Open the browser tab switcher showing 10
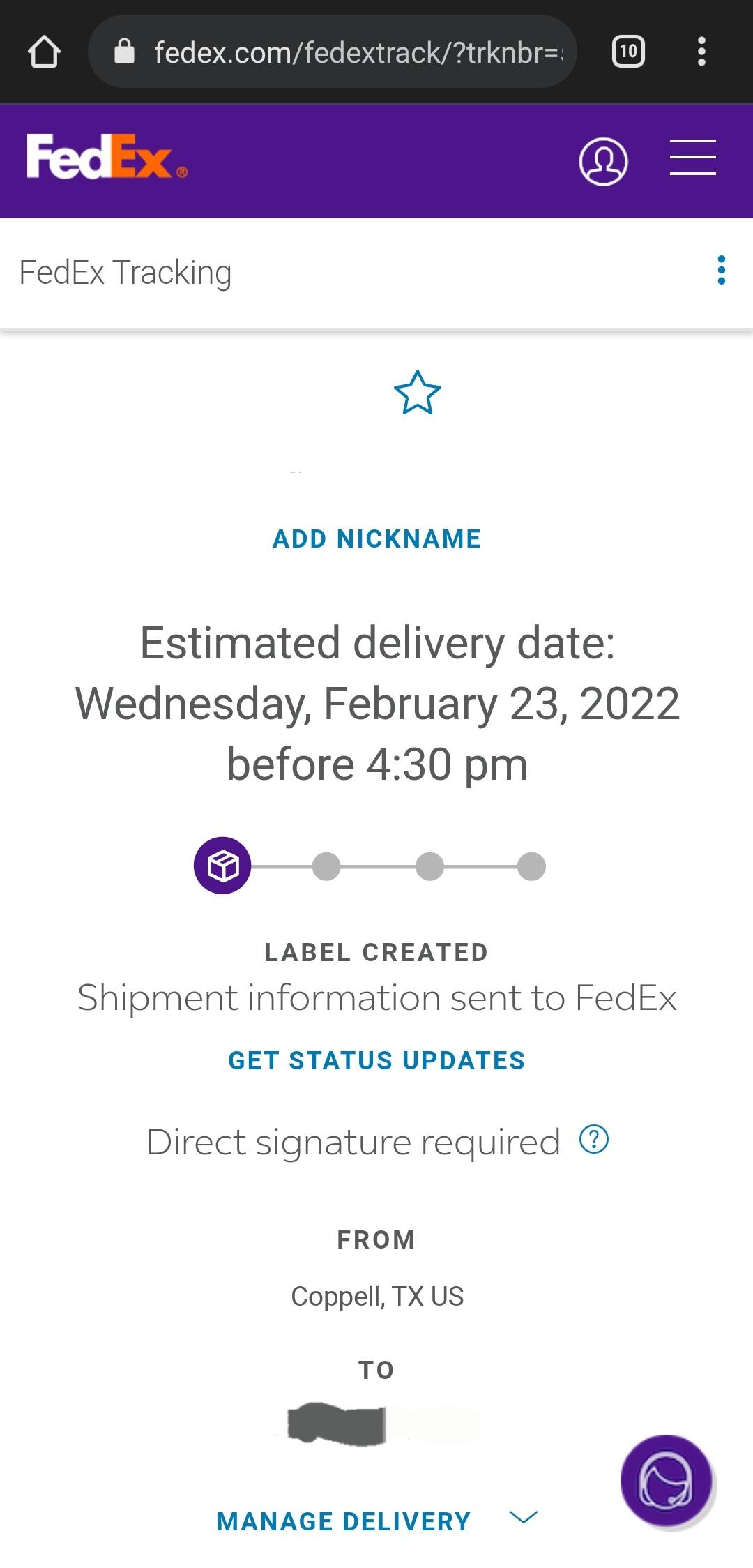Image resolution: width=753 pixels, height=1568 pixels. tap(628, 52)
